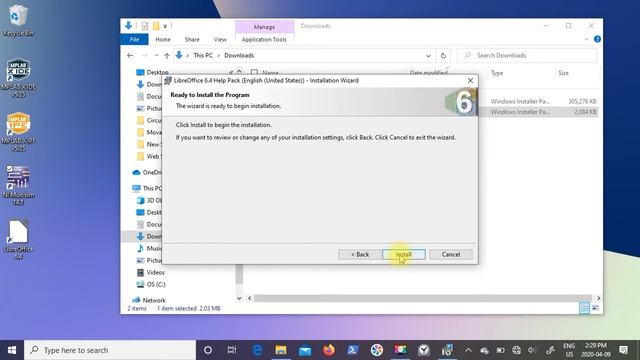Viewport: 640px width, 360px height.
Task: Expand the ribbon with the chevron
Action: 586,39
